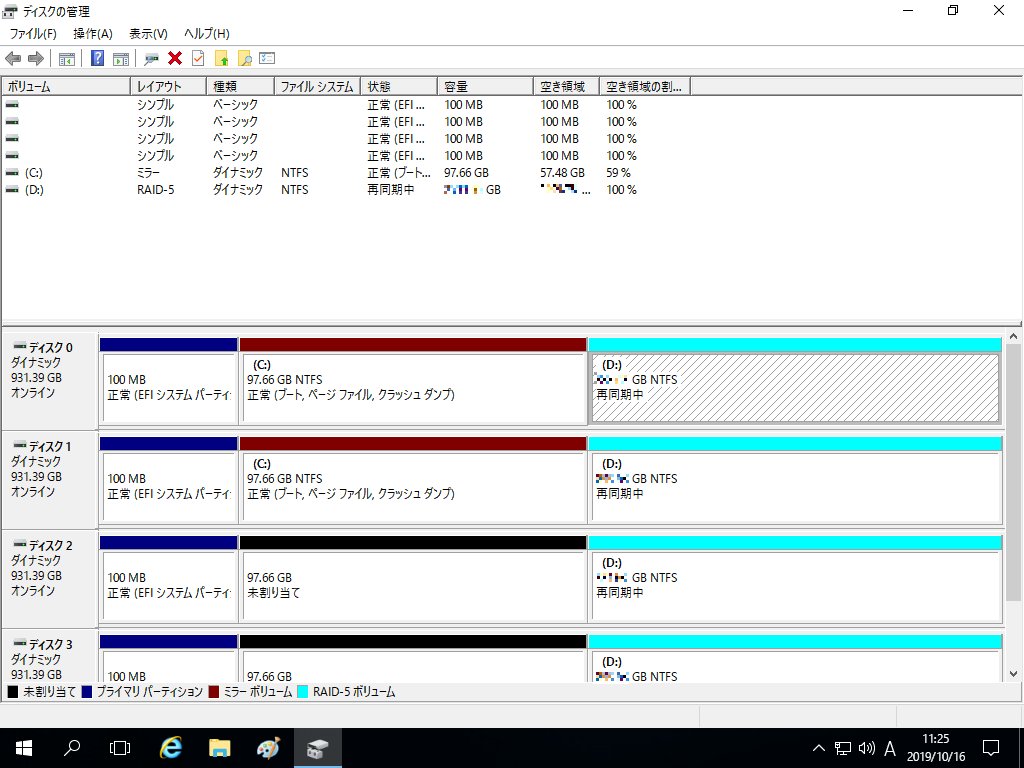Open Help using the blue question mark icon

[96, 58]
